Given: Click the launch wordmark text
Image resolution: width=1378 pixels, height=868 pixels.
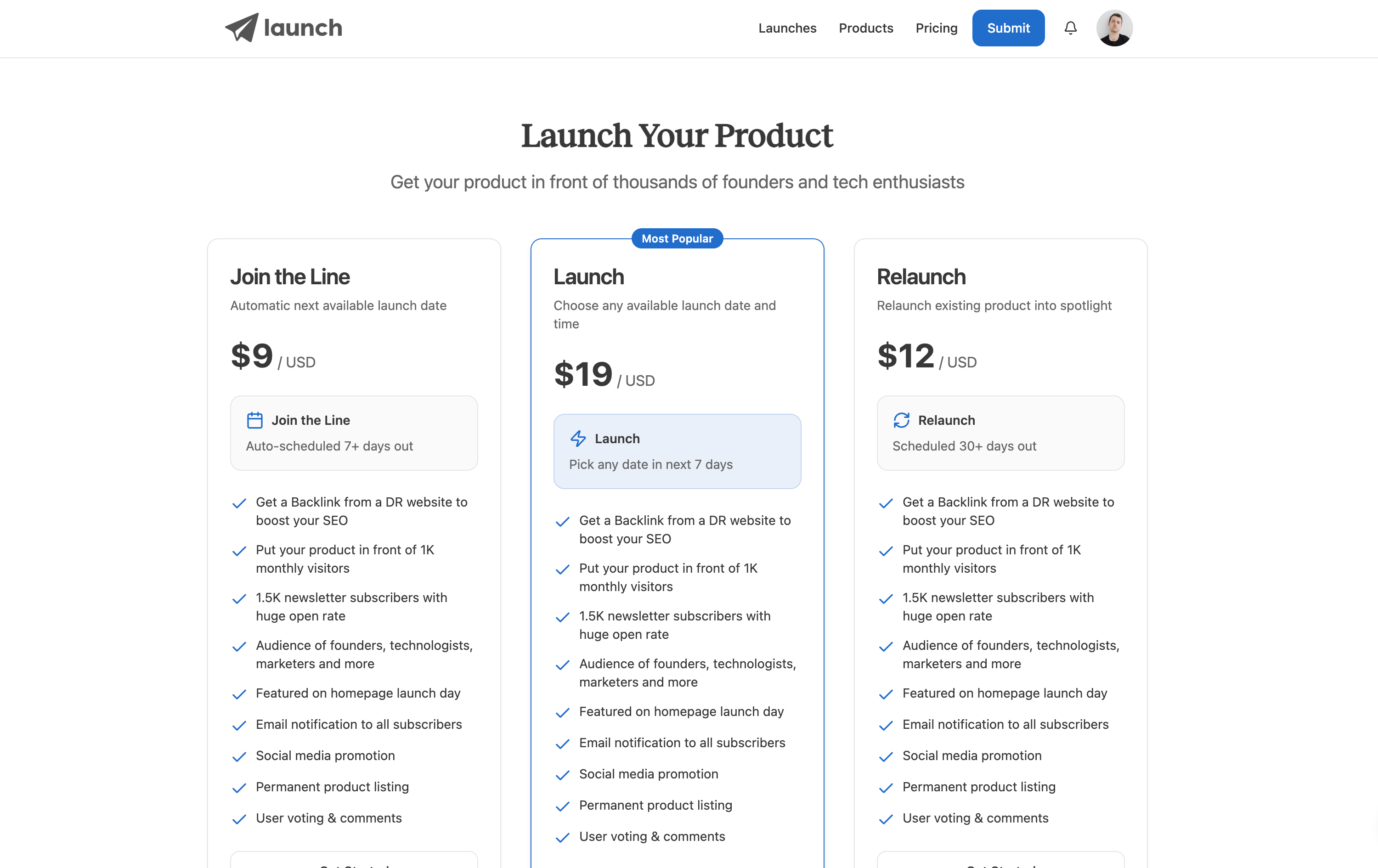Looking at the screenshot, I should click(303, 28).
